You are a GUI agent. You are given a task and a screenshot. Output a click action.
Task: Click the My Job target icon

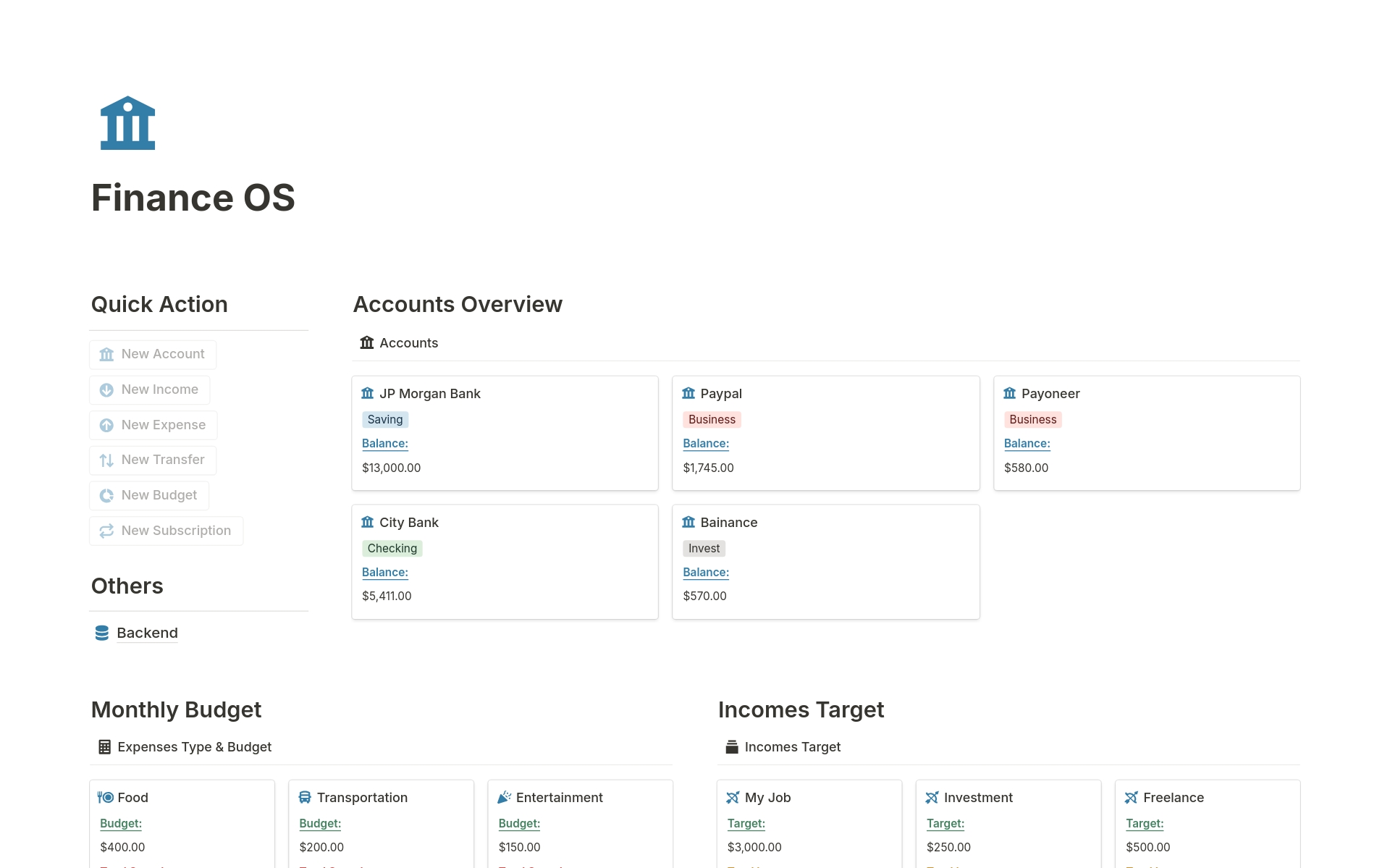[x=733, y=797]
